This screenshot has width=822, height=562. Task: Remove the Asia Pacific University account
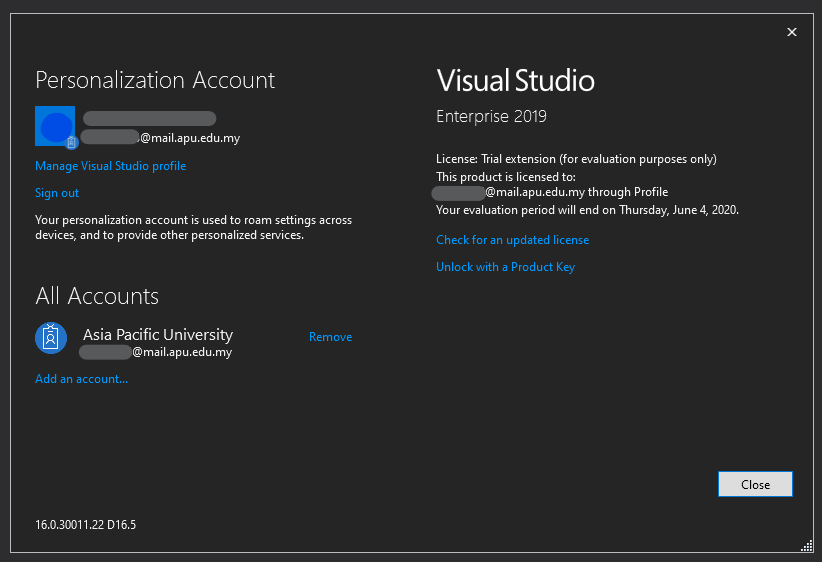click(330, 337)
